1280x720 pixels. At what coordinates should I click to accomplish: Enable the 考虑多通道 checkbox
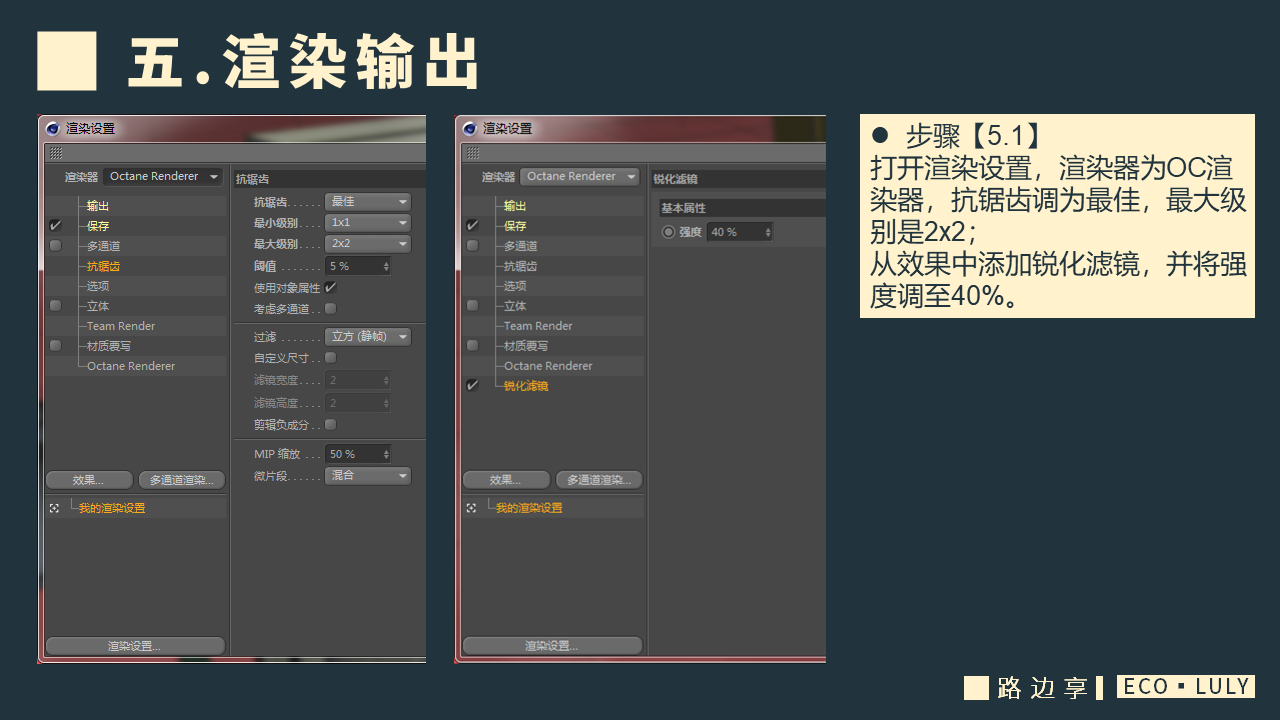(331, 309)
